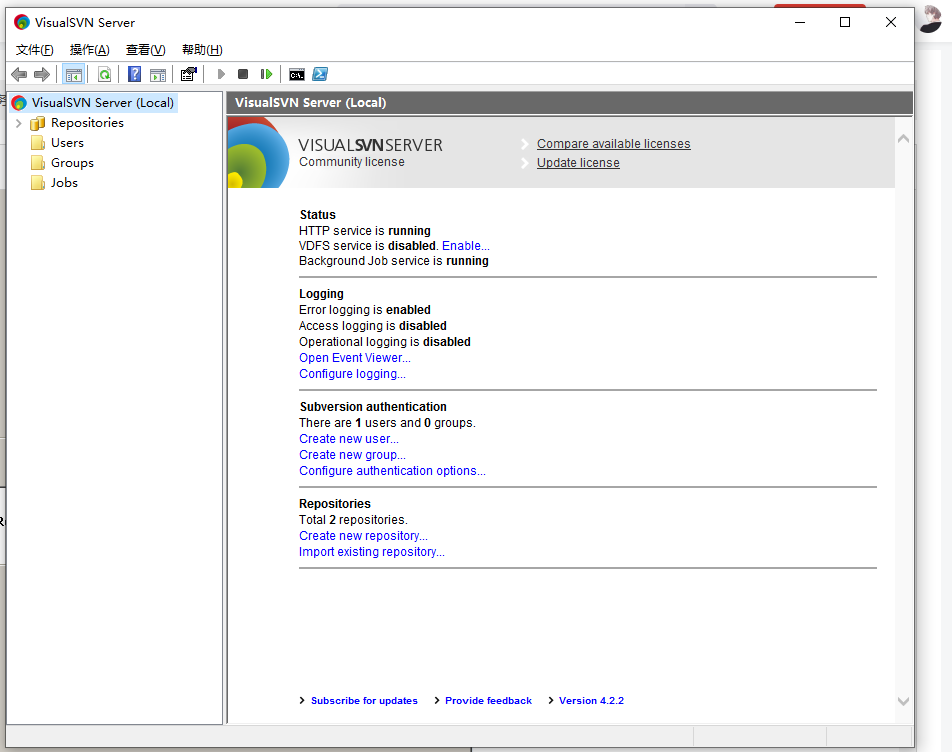Select the Users tree item label
This screenshot has width=952, height=752.
tap(67, 143)
